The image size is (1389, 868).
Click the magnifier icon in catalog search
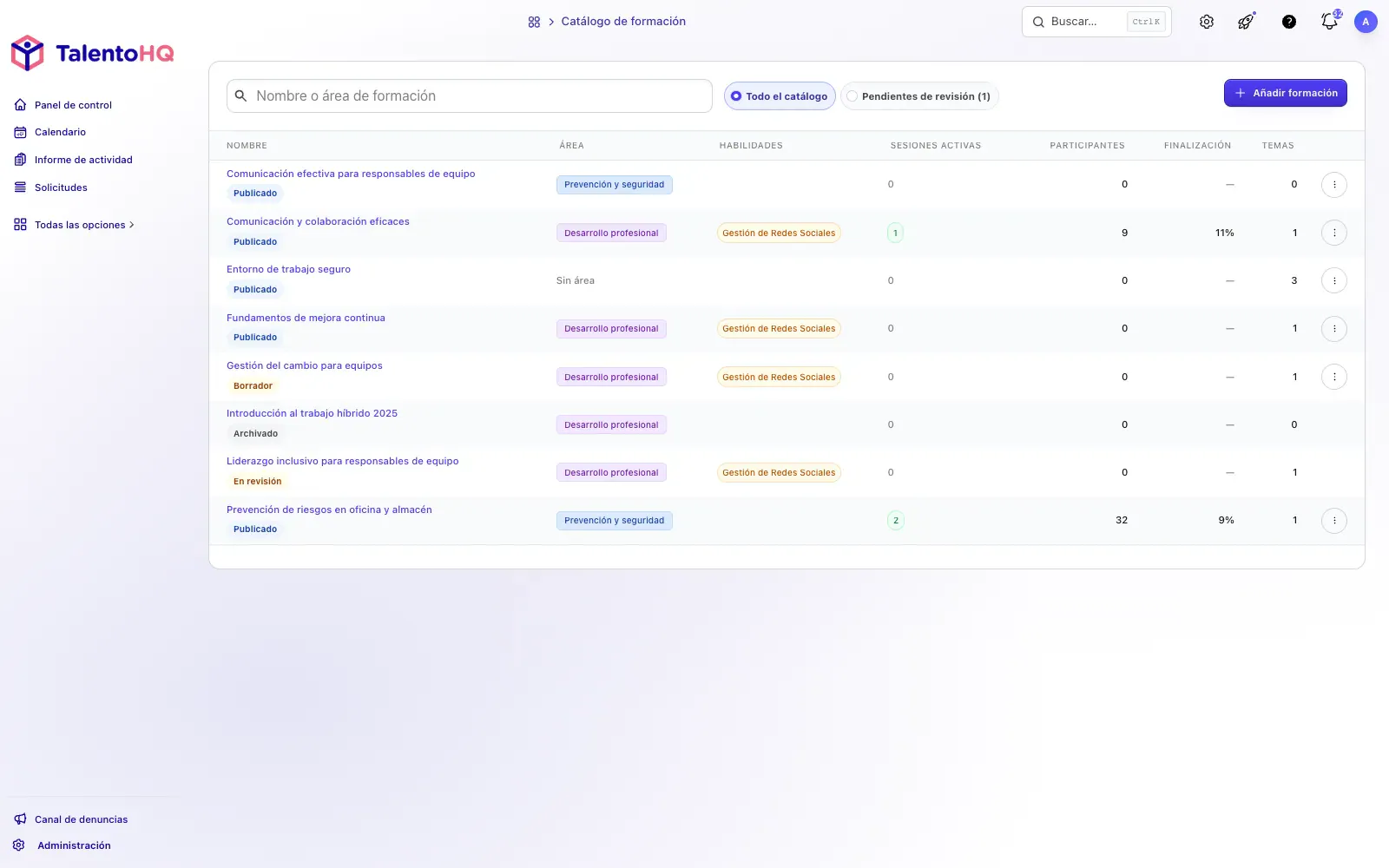(x=241, y=96)
